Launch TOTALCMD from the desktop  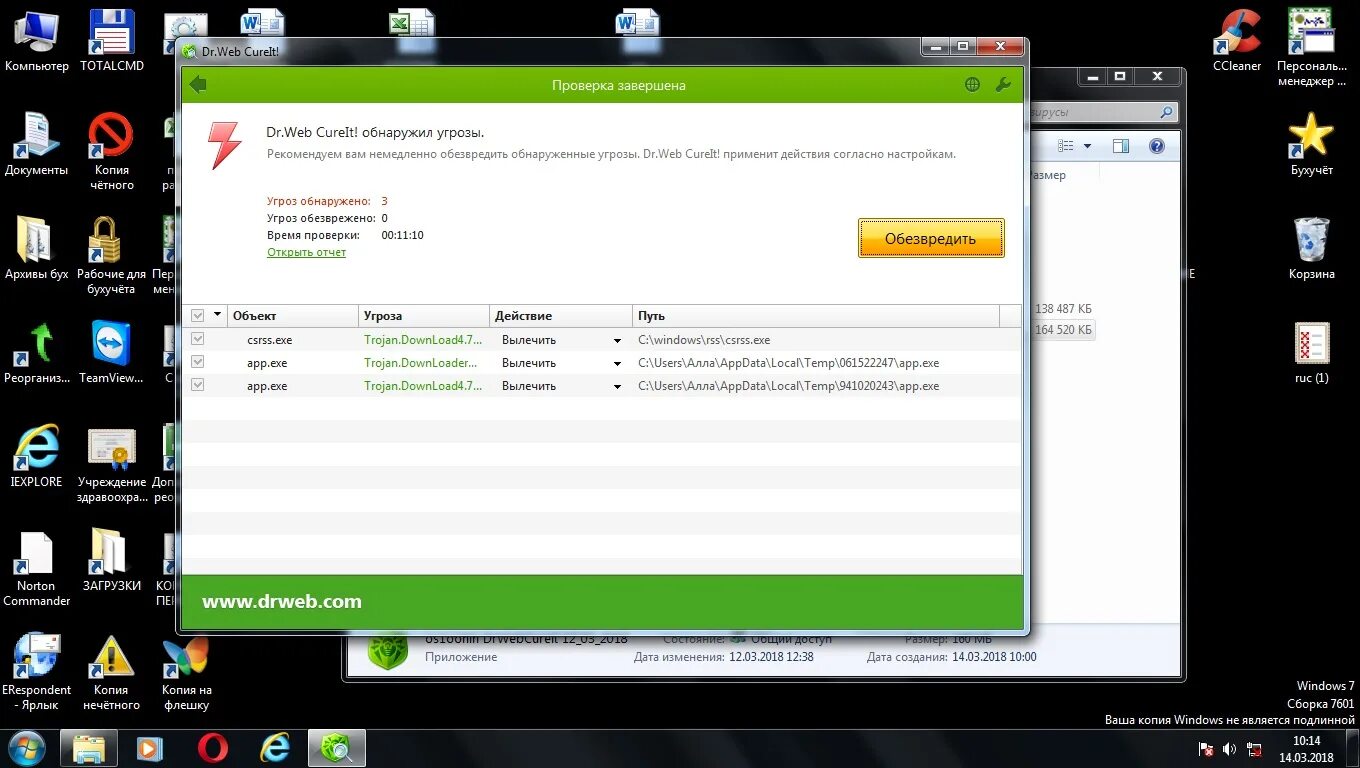pyautogui.click(x=112, y=41)
